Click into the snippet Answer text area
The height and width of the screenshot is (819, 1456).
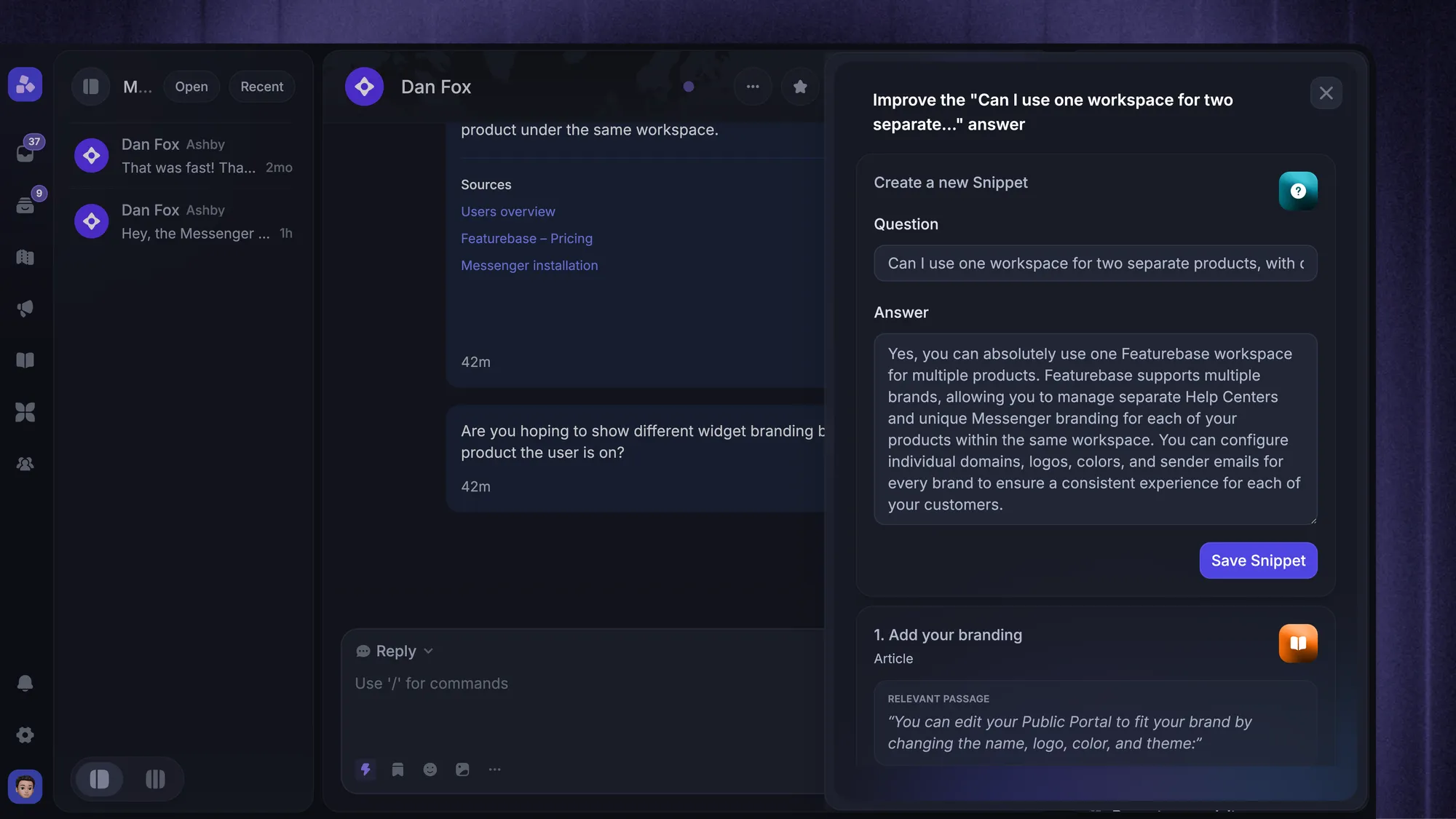pyautogui.click(x=1095, y=429)
